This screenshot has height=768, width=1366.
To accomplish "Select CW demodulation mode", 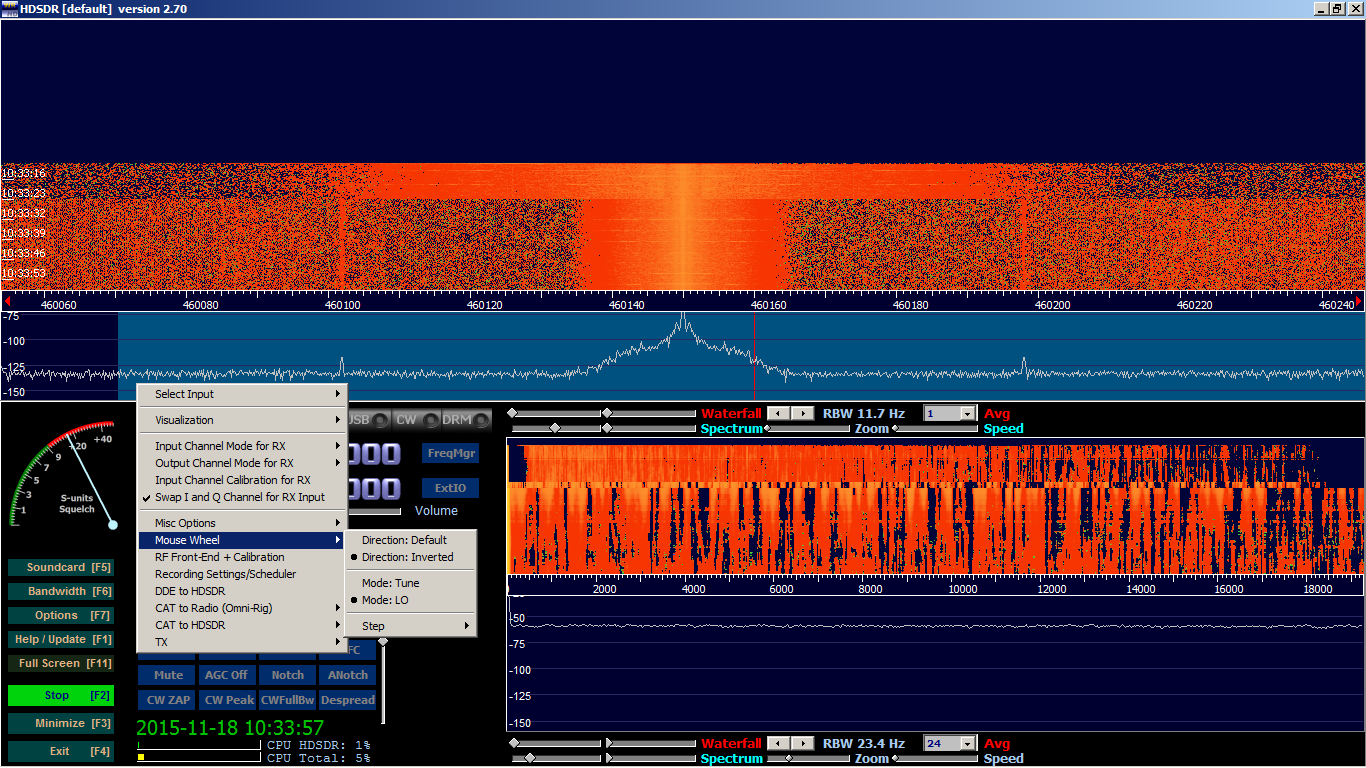I will coord(416,420).
